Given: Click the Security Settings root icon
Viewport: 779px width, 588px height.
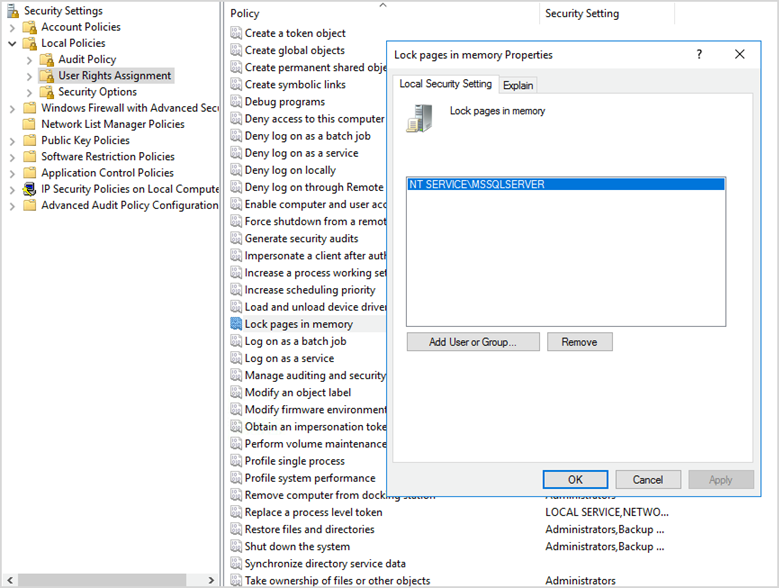Looking at the screenshot, I should point(13,11).
